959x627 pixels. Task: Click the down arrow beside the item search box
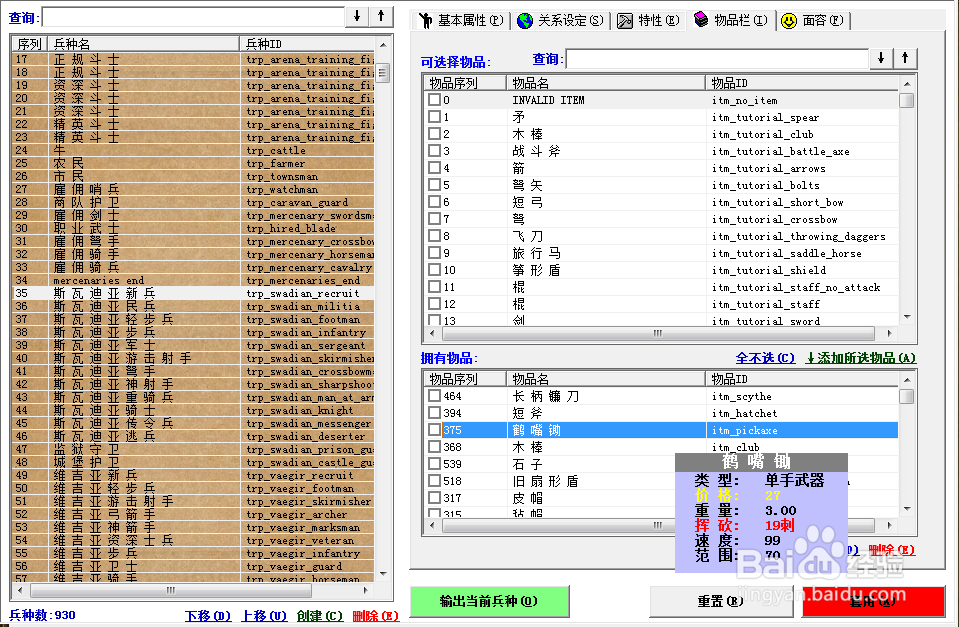point(881,59)
